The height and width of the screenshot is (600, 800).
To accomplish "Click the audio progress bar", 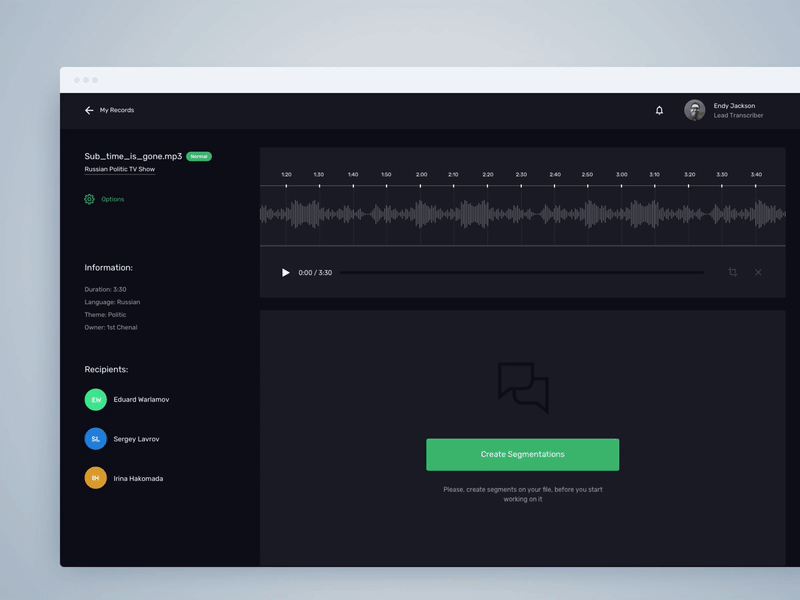I will click(x=521, y=272).
